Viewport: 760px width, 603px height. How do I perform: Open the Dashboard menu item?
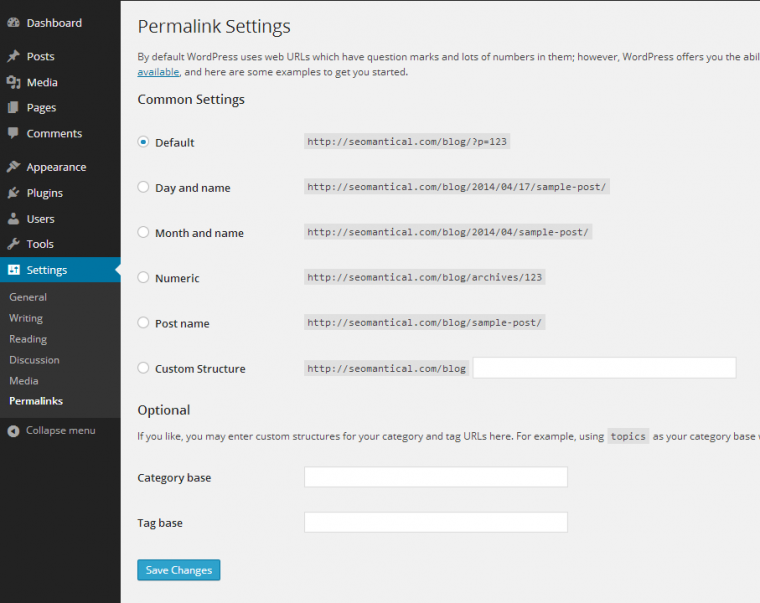[x=54, y=23]
